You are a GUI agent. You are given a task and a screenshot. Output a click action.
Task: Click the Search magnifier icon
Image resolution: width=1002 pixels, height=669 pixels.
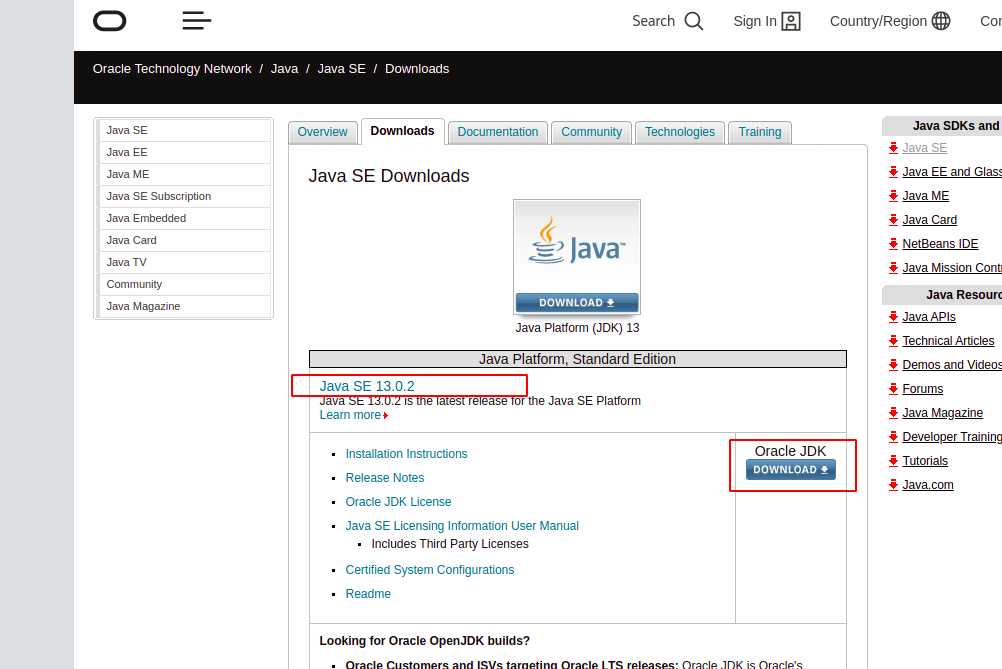coord(693,21)
